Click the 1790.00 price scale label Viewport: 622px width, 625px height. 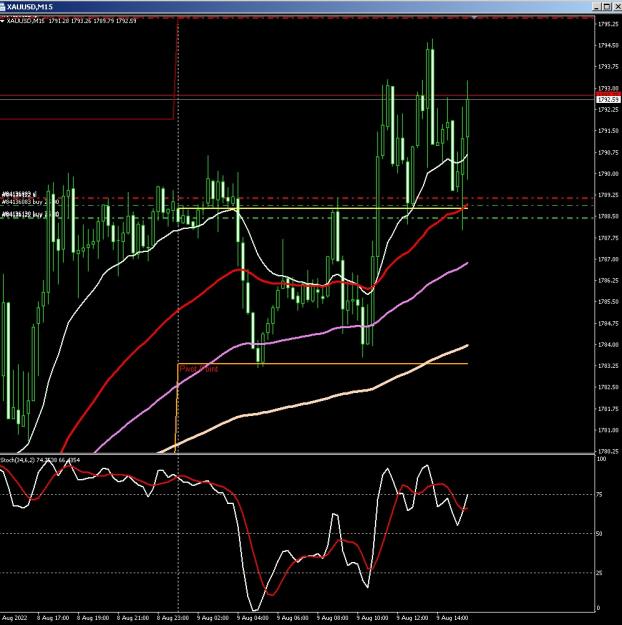(x=608, y=174)
